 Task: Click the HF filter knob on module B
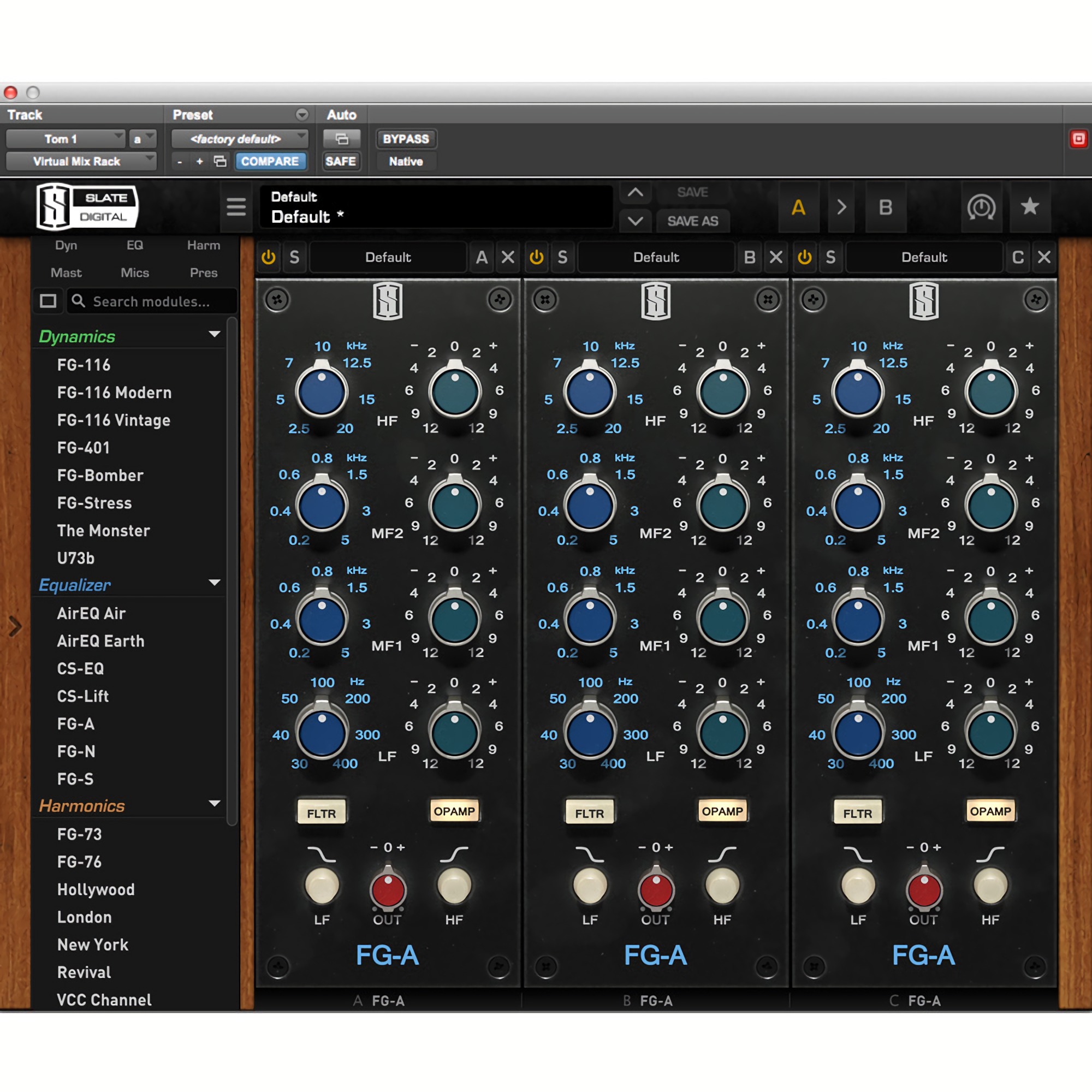coord(722,886)
